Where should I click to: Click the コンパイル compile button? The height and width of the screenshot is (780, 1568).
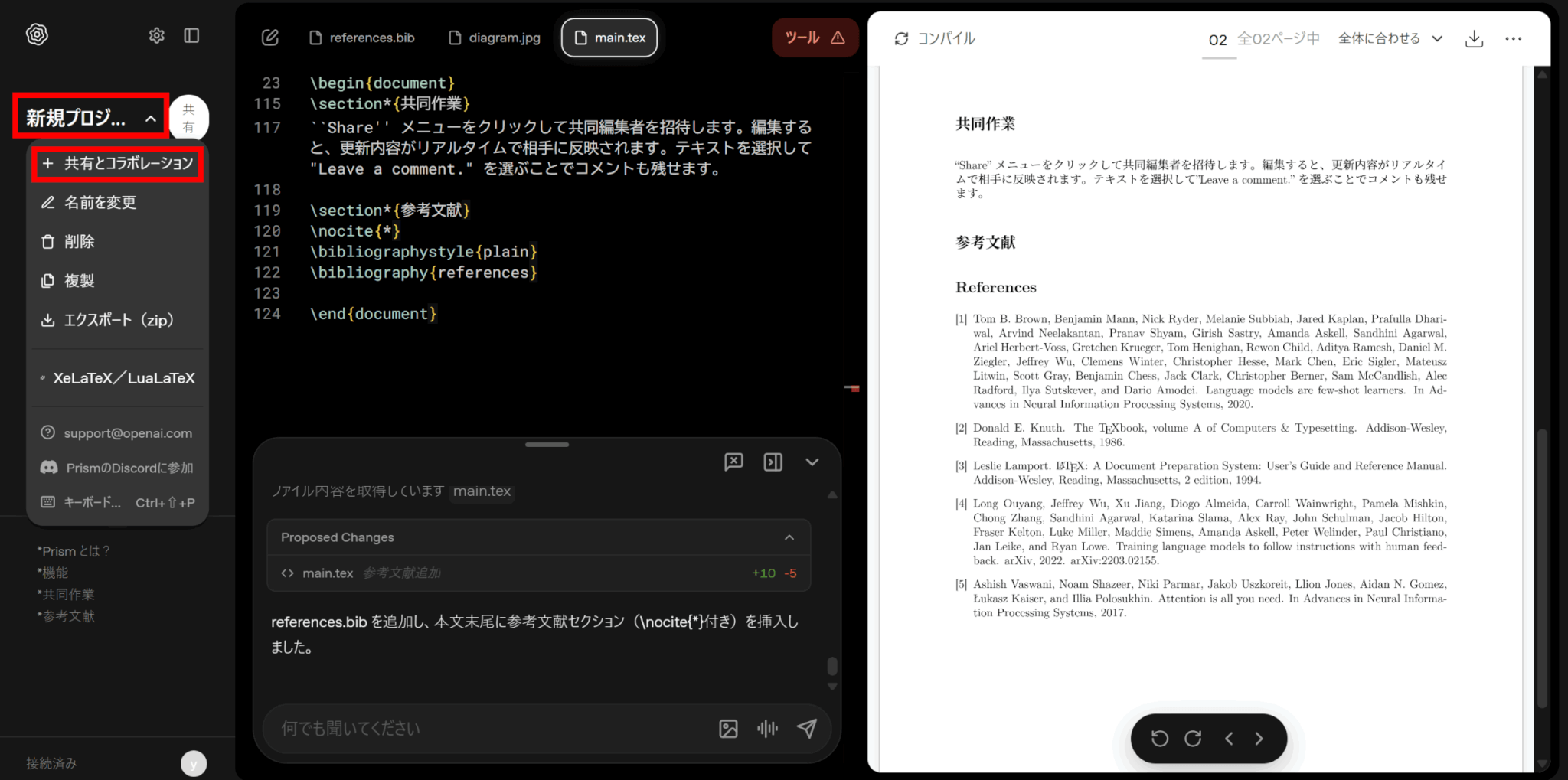(x=935, y=38)
